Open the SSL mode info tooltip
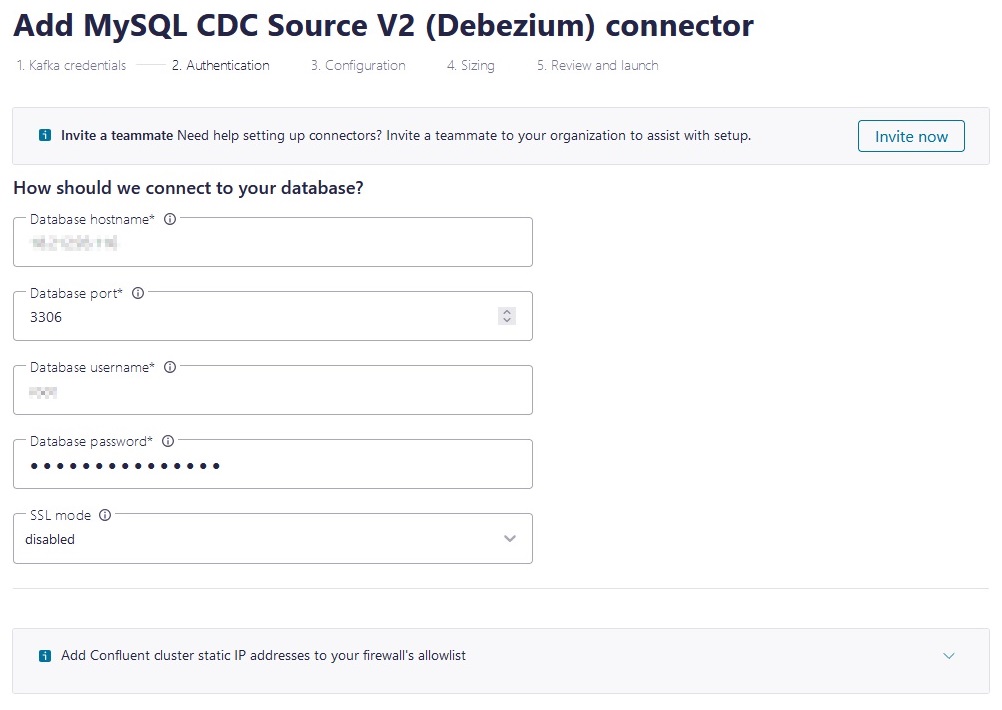This screenshot has height=710, width=1002. point(104,515)
